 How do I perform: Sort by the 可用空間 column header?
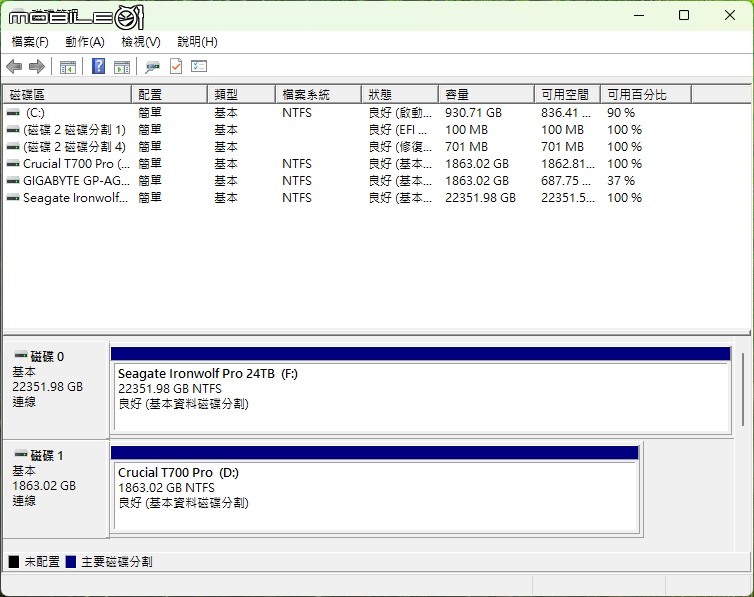pos(568,95)
